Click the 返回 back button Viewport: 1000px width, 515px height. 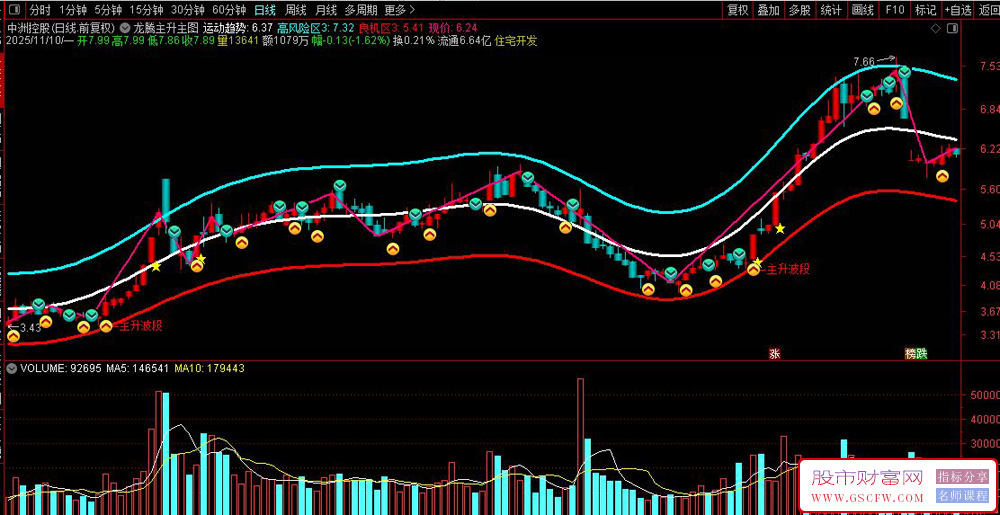[987, 10]
